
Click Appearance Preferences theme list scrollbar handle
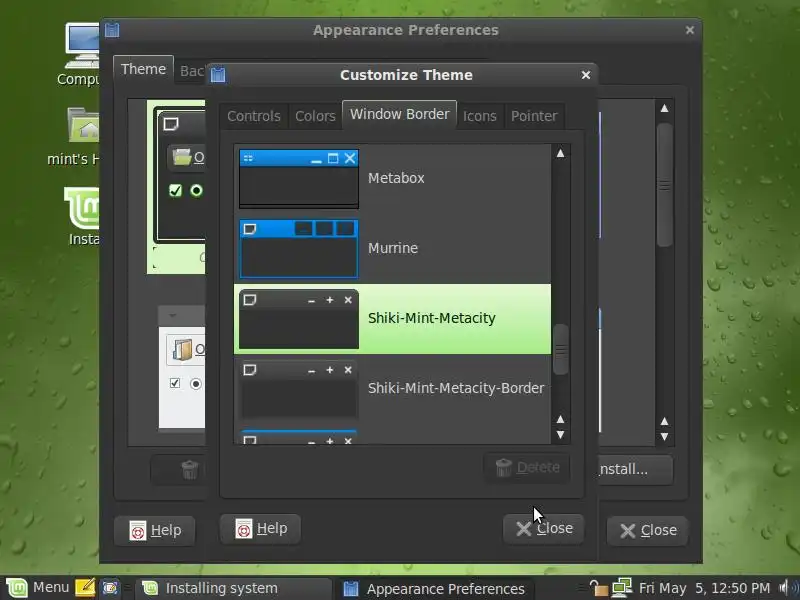point(664,185)
